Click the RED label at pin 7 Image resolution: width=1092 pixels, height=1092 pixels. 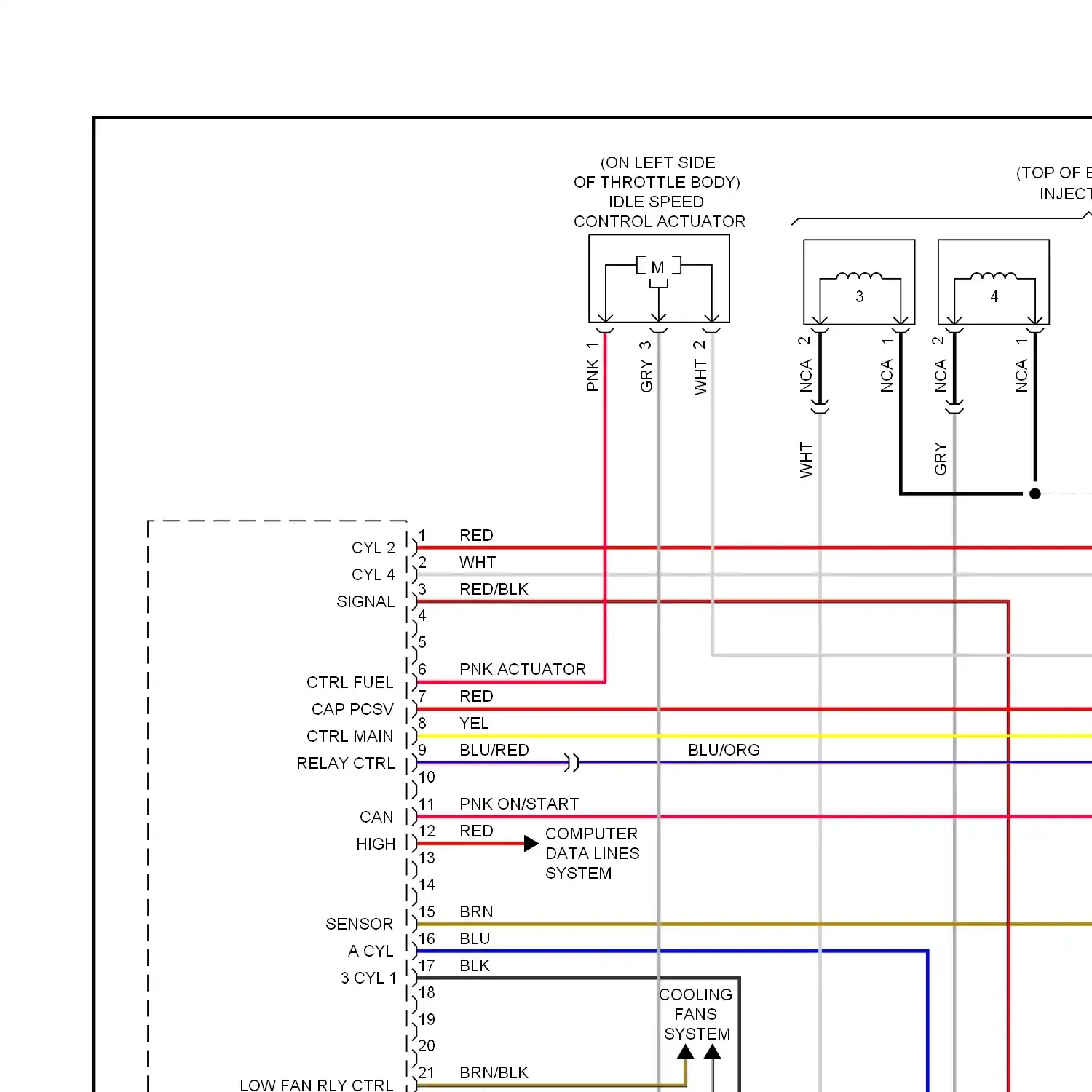(x=476, y=696)
